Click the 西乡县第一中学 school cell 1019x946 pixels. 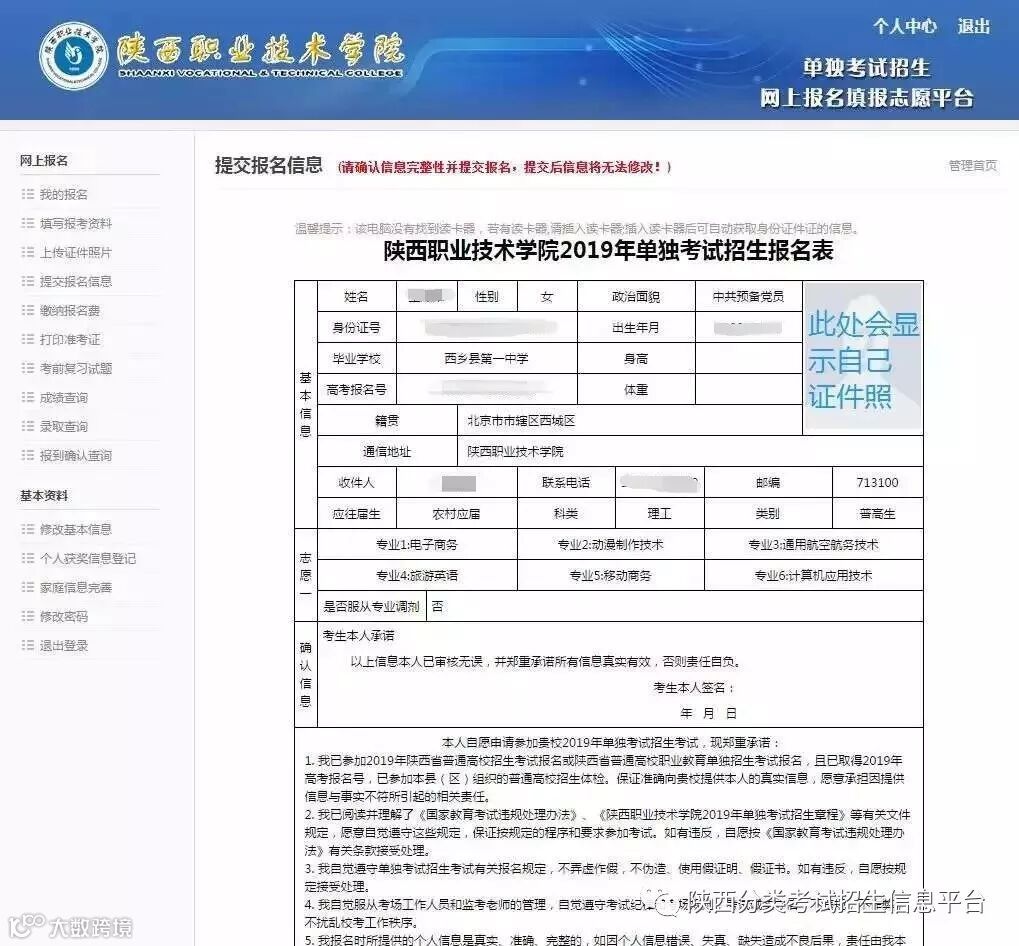pyautogui.click(x=486, y=359)
